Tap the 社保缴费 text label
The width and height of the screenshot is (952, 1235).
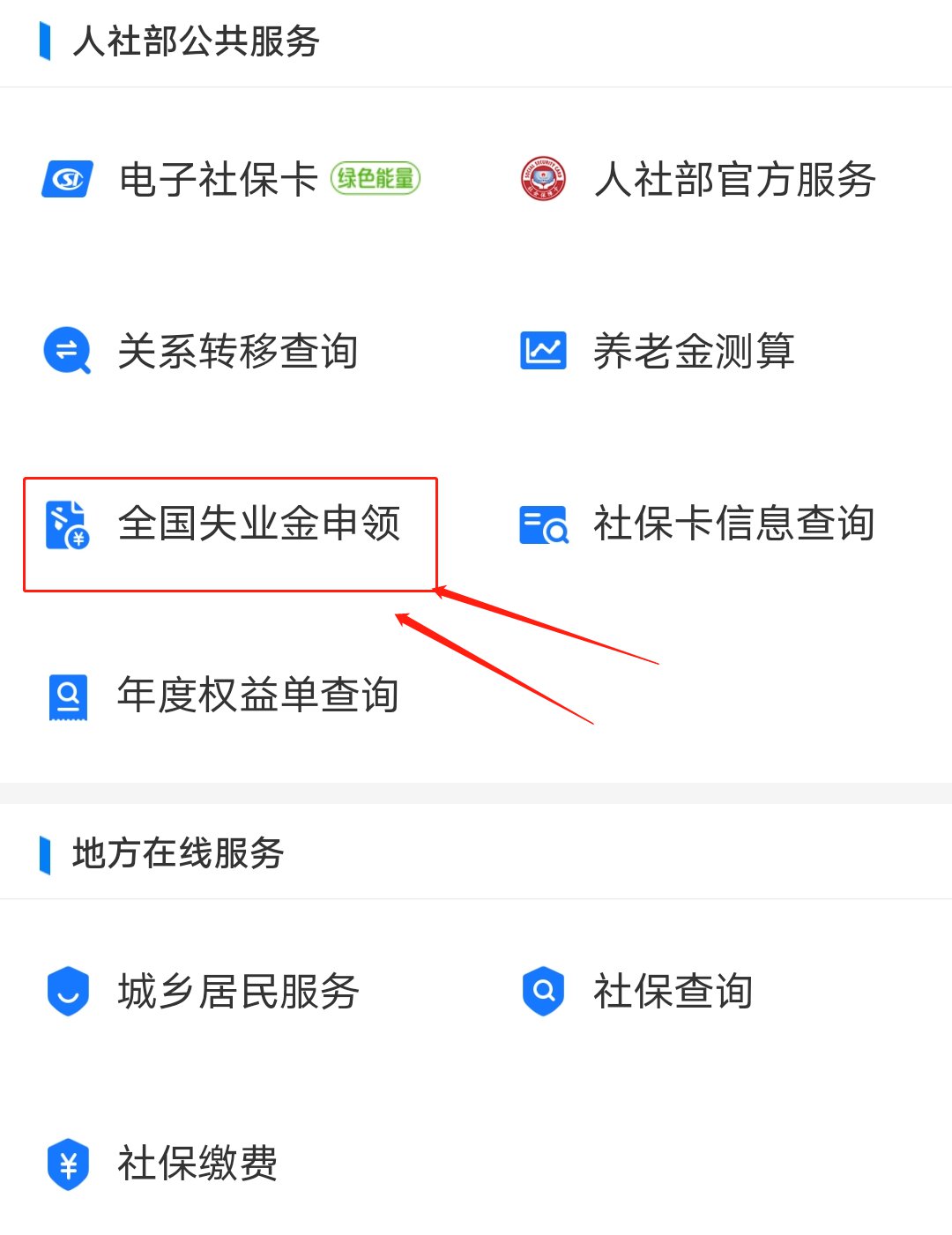click(198, 1163)
